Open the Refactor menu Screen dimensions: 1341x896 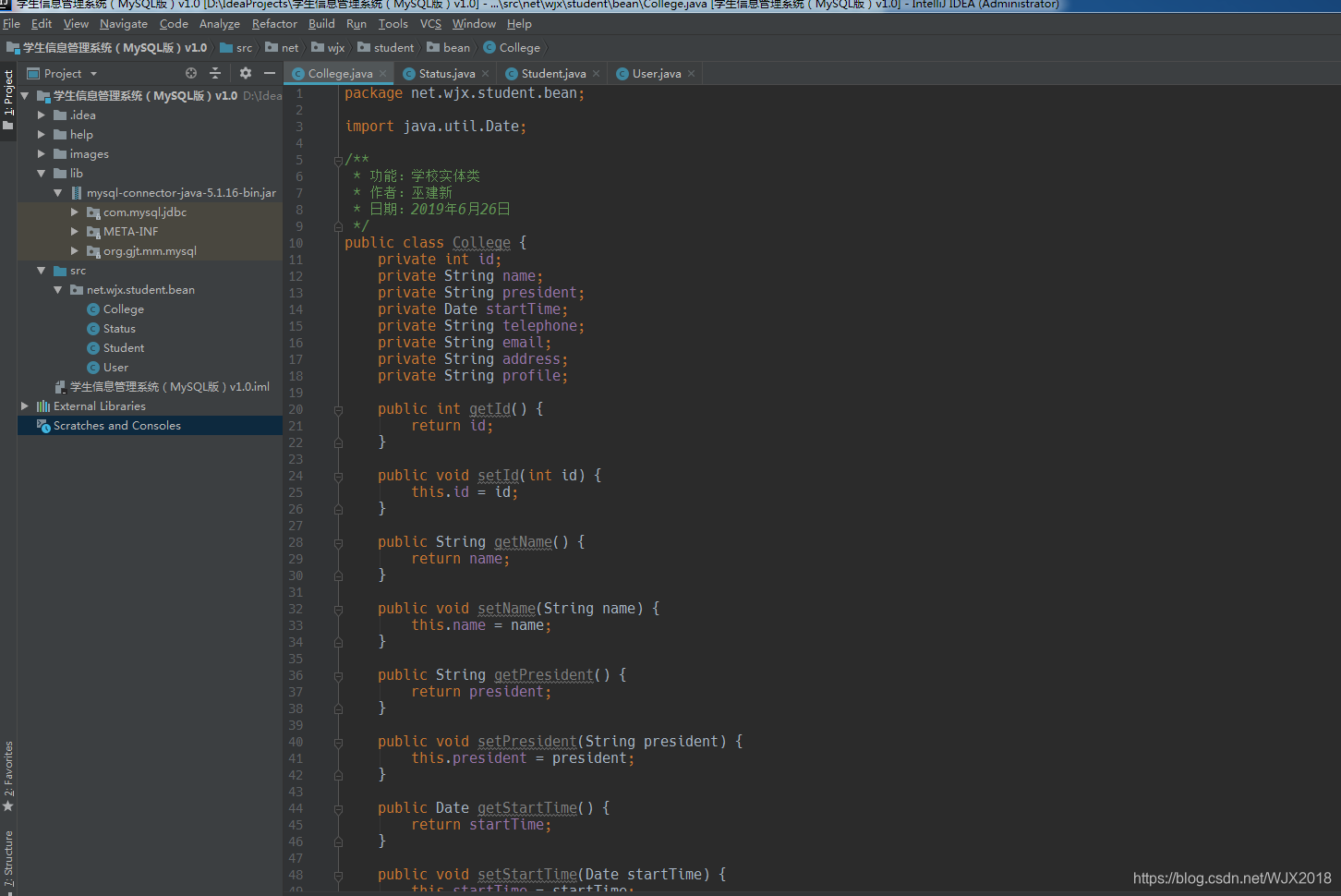click(274, 24)
